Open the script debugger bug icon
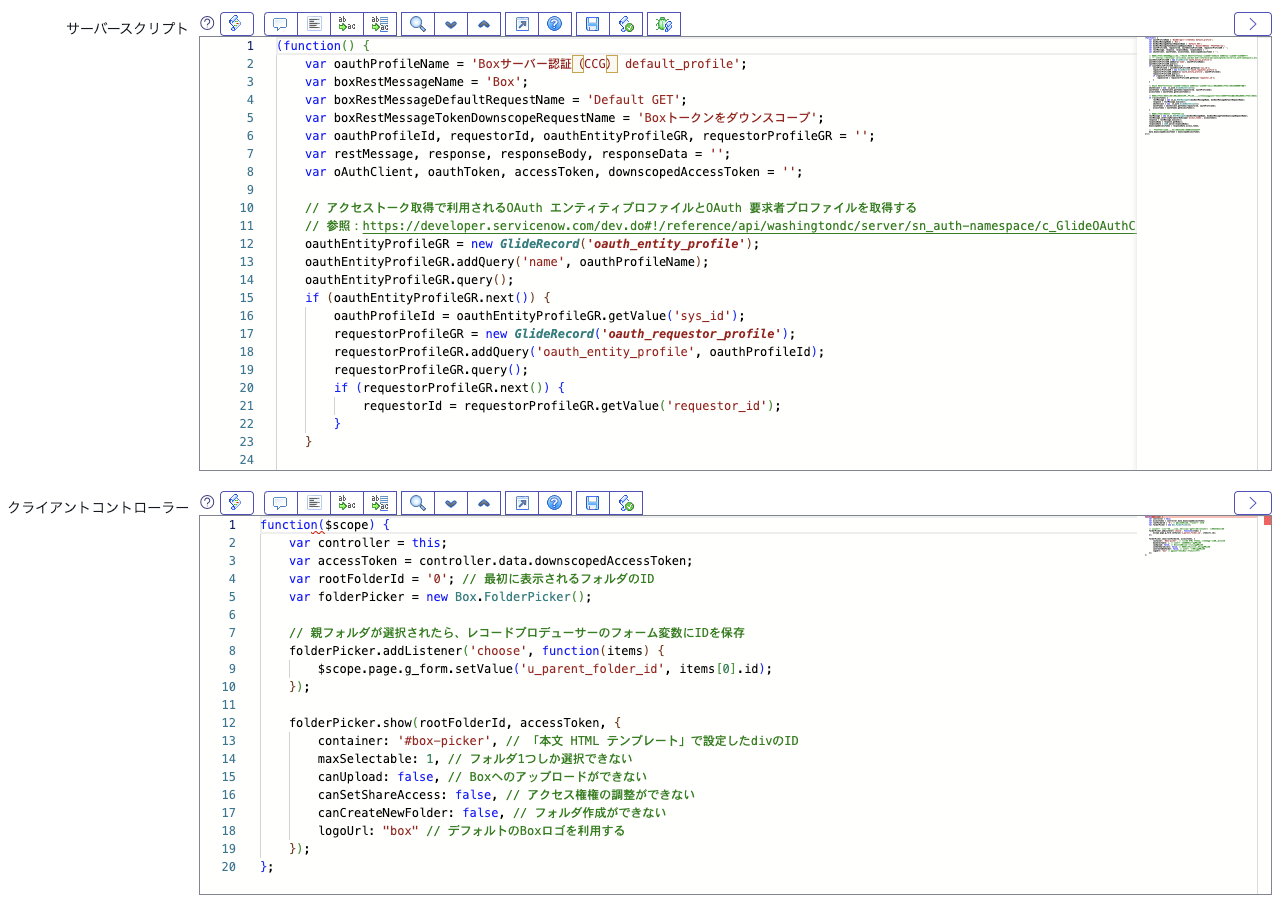This screenshot has width=1283, height=906. (664, 24)
